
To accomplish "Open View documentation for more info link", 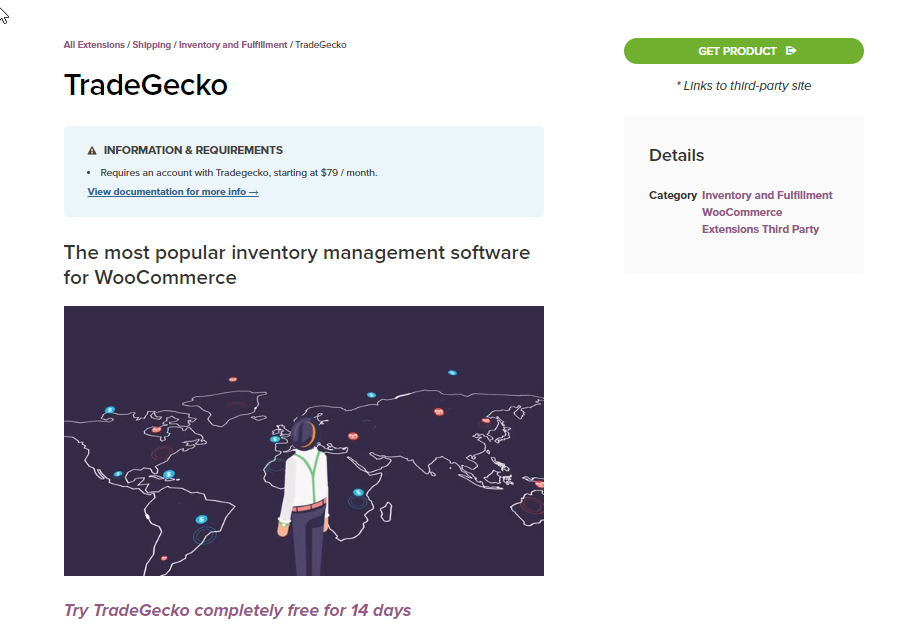I will click(173, 192).
